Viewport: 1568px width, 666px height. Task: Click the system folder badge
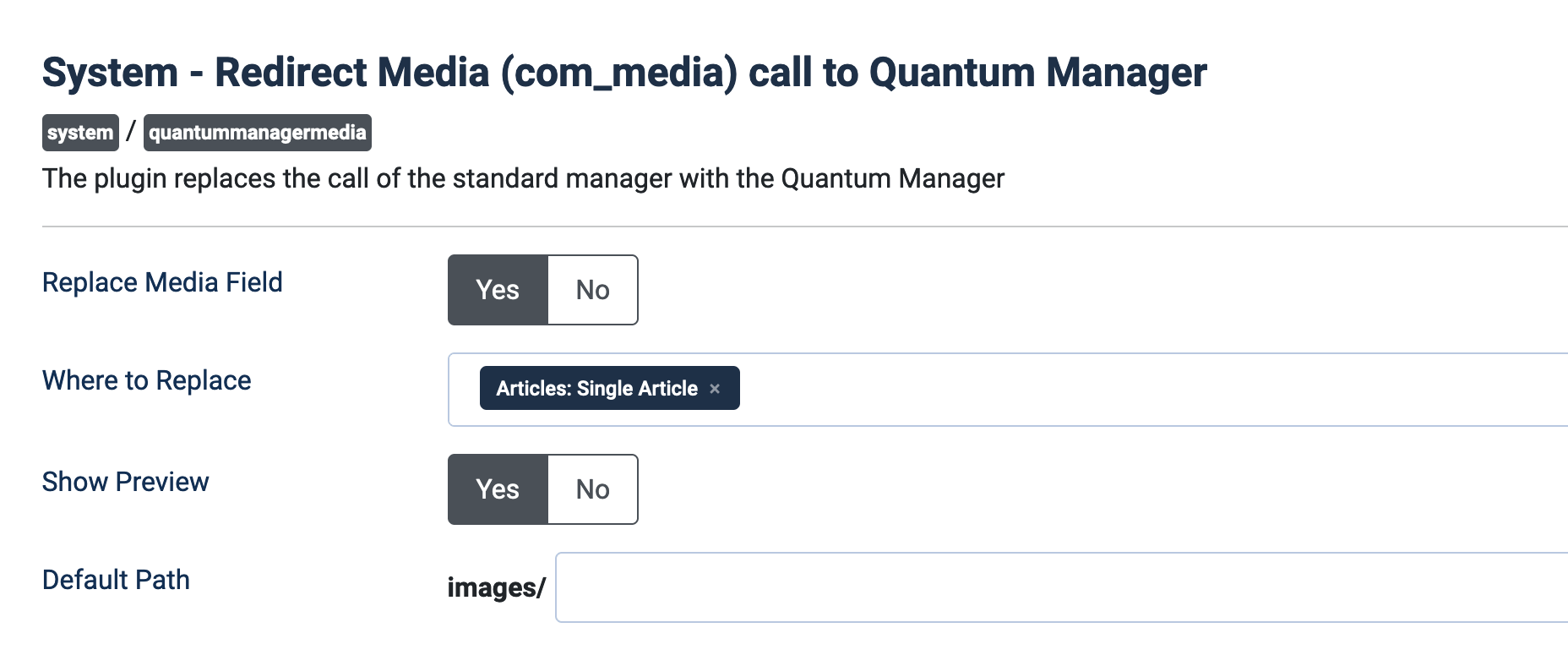[x=80, y=133]
